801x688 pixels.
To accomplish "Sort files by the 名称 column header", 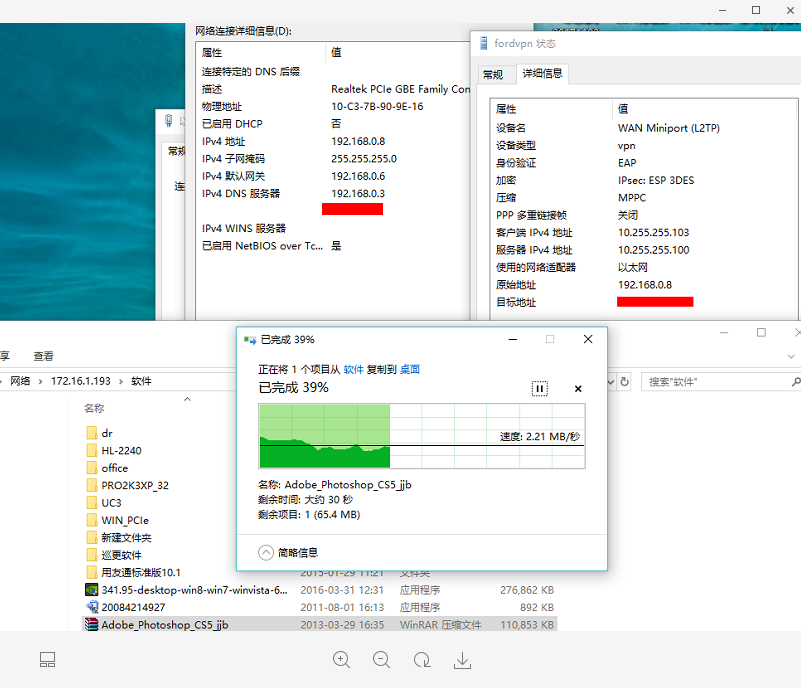I will pos(94,408).
